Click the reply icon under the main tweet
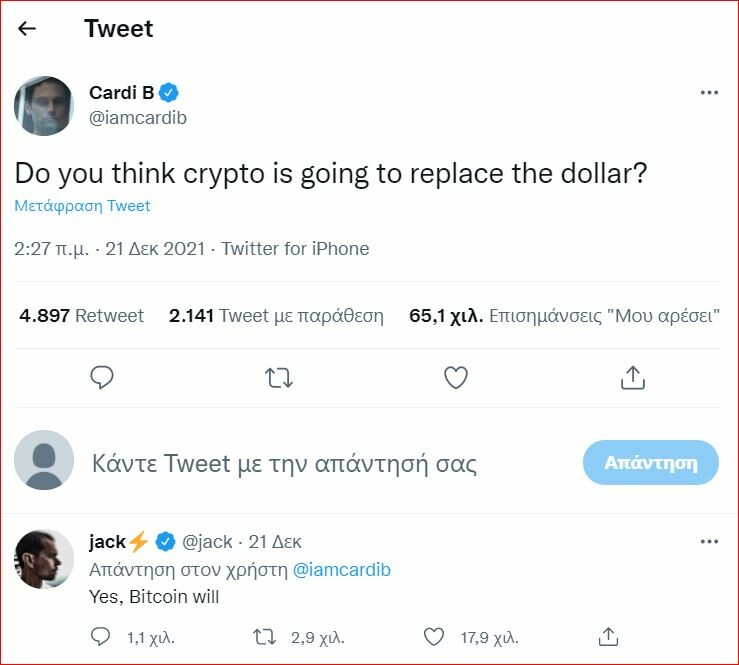This screenshot has height=665, width=739. point(102,377)
